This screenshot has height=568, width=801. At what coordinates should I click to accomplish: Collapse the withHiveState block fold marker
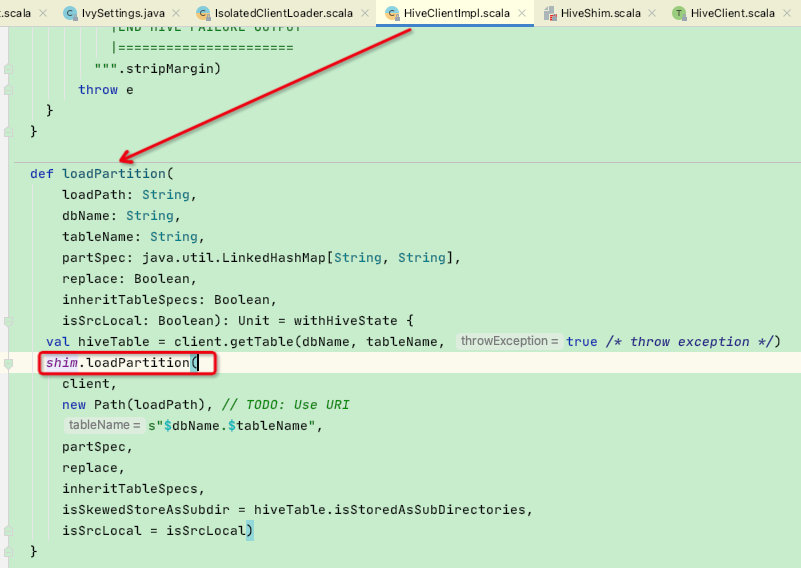8,321
